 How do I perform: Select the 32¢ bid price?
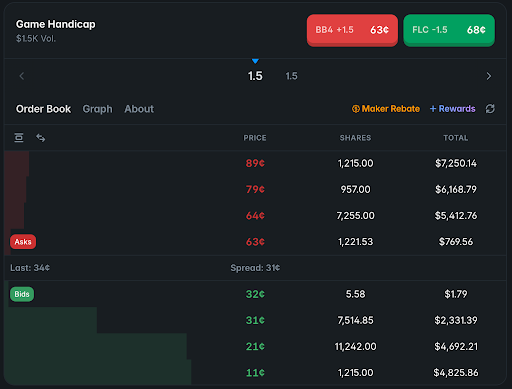[255, 294]
